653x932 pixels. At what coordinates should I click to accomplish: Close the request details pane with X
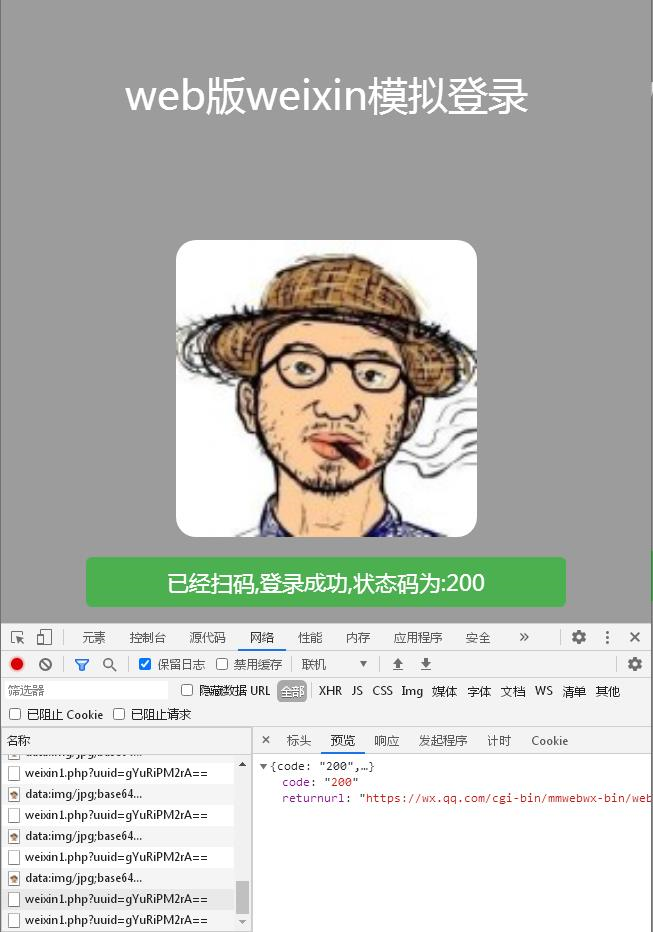click(x=266, y=740)
